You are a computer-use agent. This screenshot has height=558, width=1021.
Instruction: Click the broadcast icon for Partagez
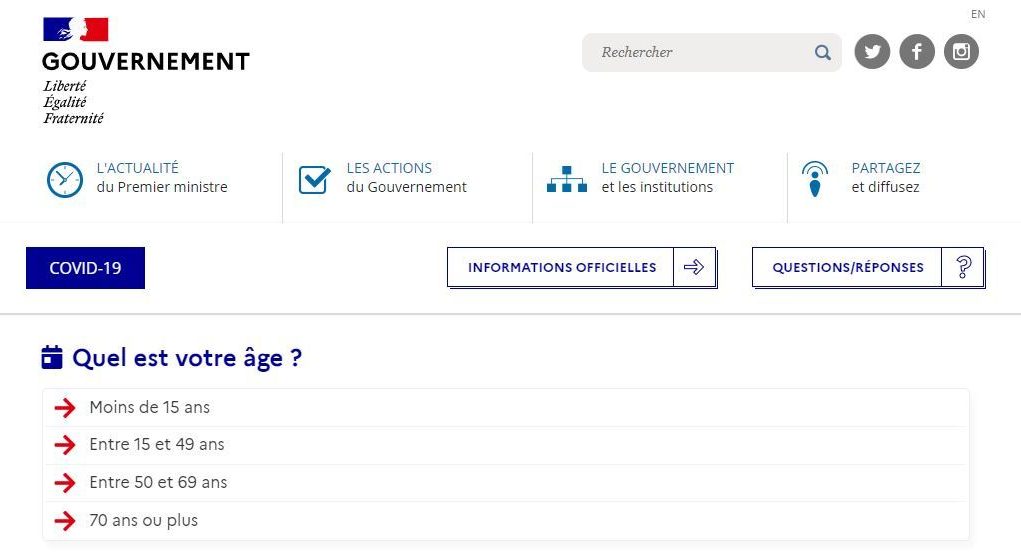click(815, 179)
